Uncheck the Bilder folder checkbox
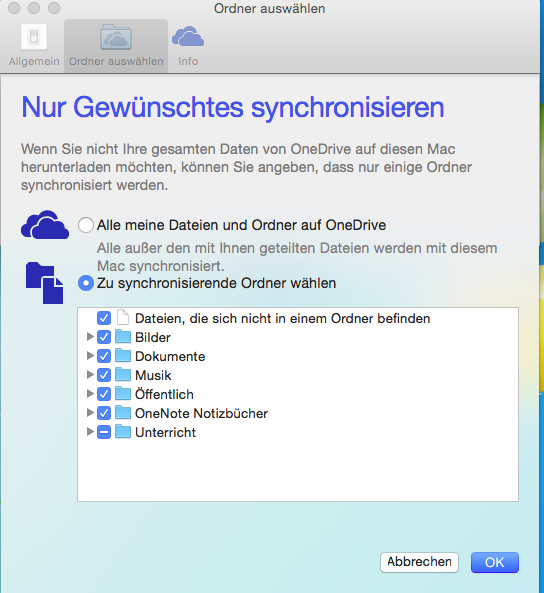 [x=104, y=337]
